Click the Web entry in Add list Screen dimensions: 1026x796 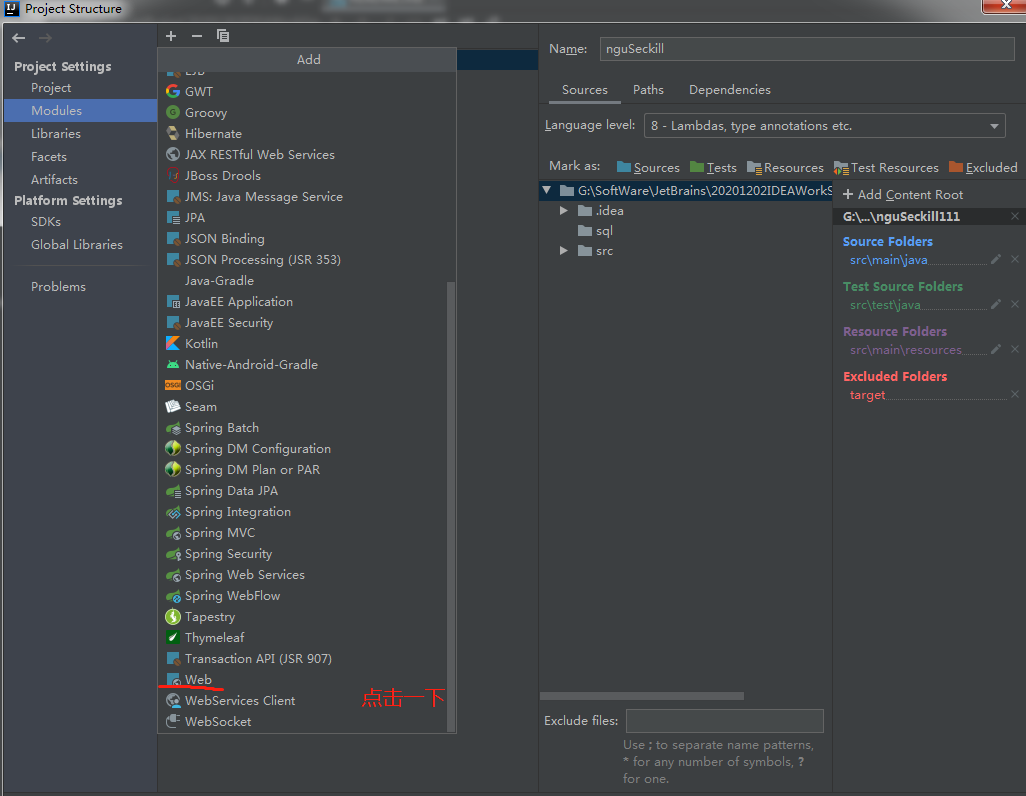click(x=307, y=679)
